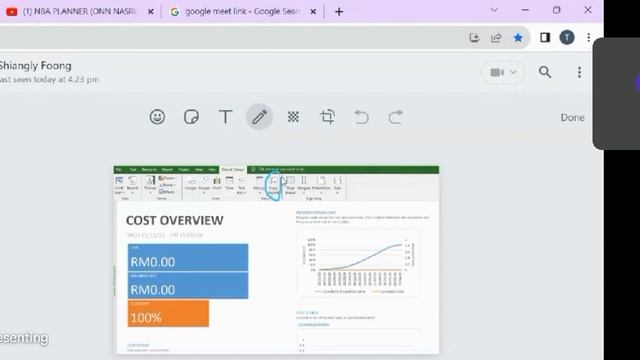Image resolution: width=640 pixels, height=360 pixels.
Task: Open the tab search dropdown
Action: click(494, 10)
